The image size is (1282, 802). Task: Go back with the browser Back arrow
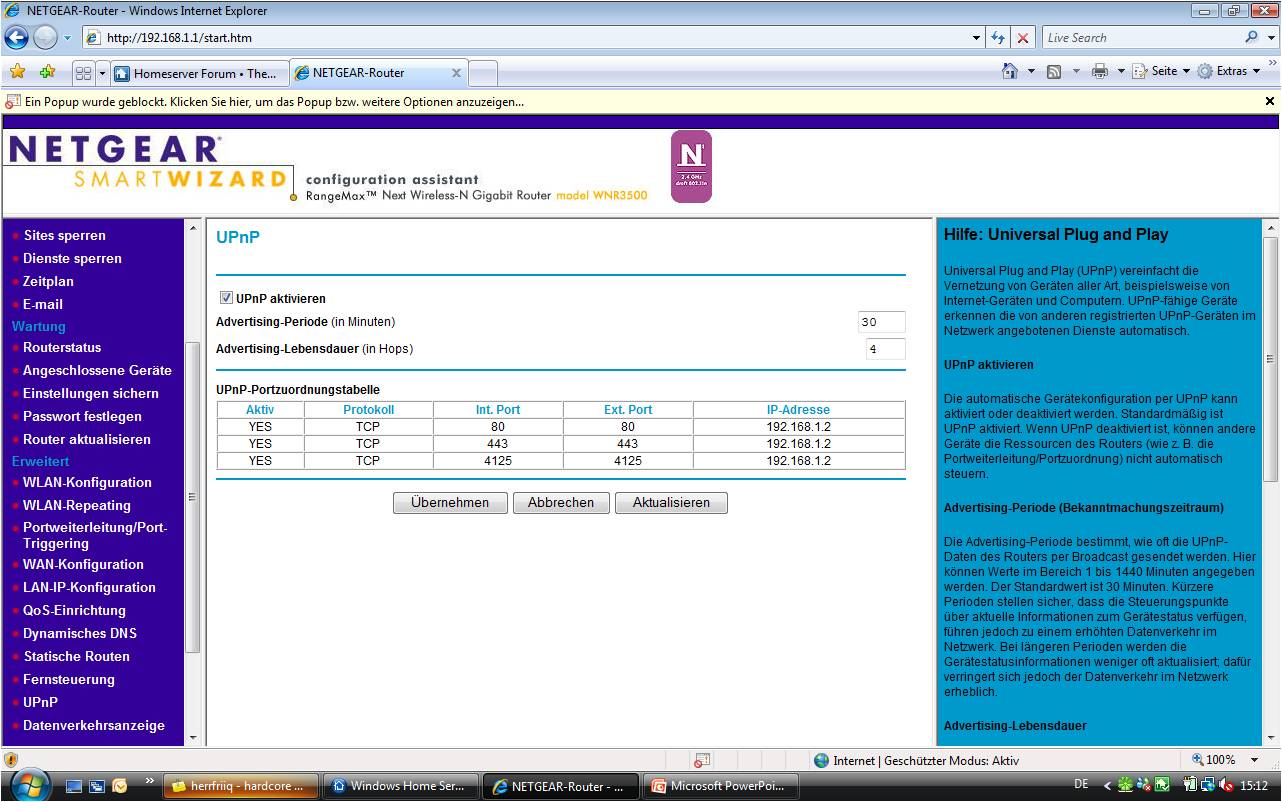pos(17,38)
